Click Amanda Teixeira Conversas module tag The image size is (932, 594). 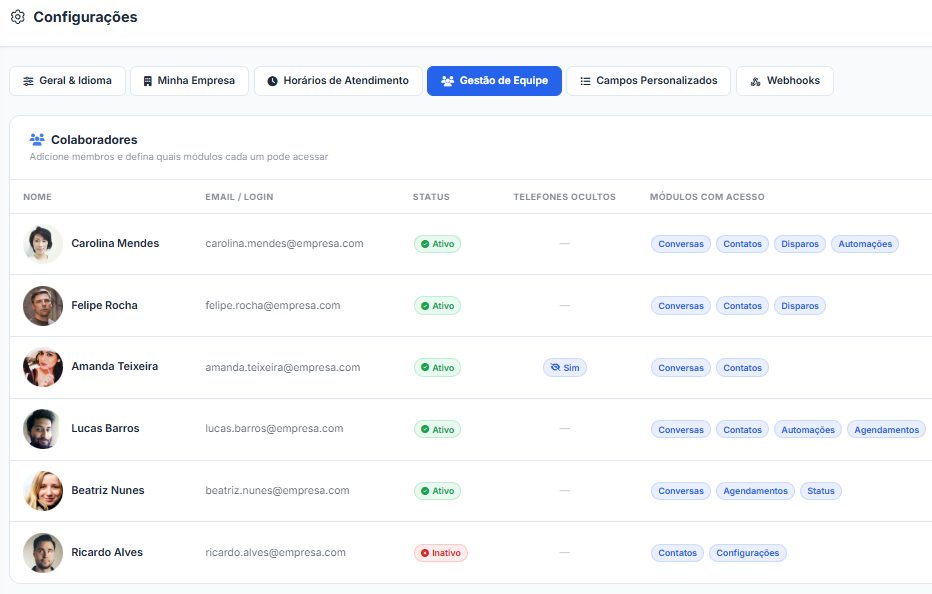click(x=681, y=367)
